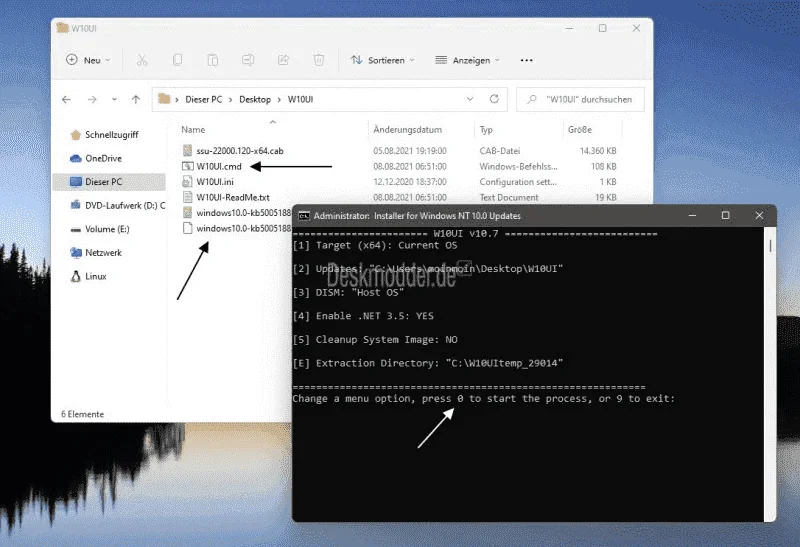Go forward with the right arrow button
This screenshot has width=800, height=547.
click(x=92, y=100)
